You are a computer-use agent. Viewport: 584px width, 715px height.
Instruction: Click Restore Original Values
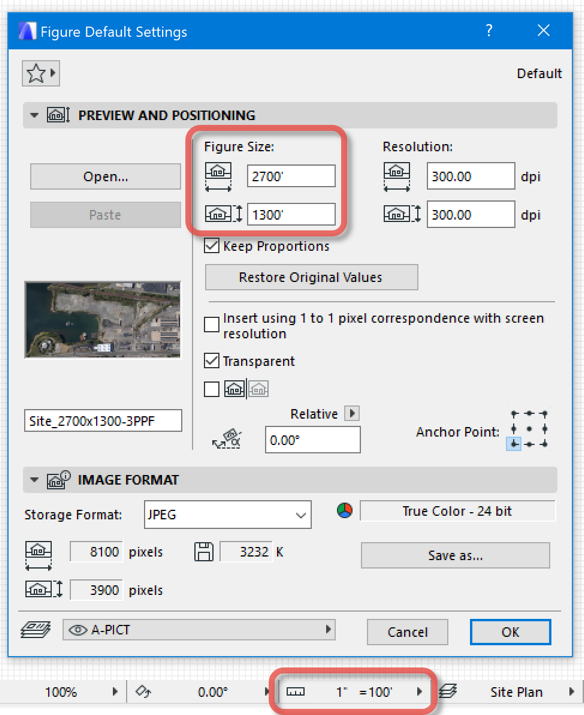pyautogui.click(x=311, y=277)
